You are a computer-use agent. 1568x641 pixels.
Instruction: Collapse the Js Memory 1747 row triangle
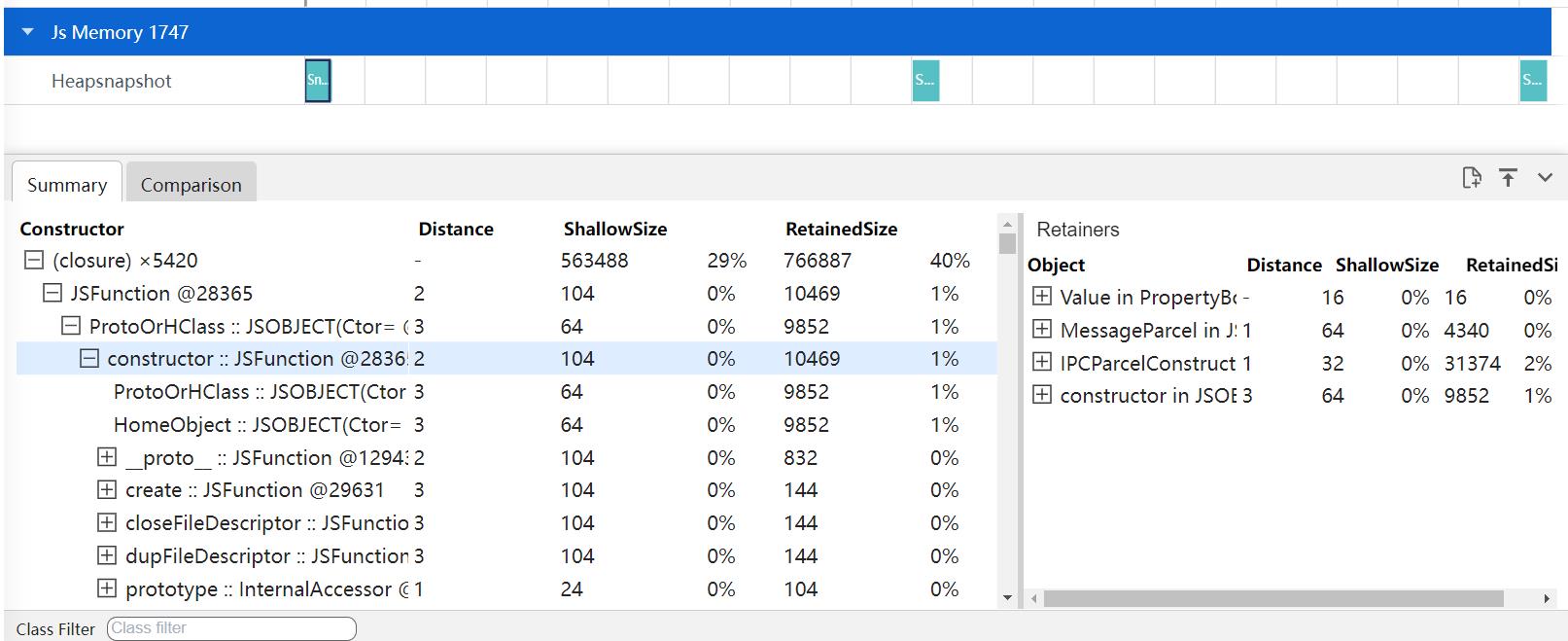click(x=27, y=32)
